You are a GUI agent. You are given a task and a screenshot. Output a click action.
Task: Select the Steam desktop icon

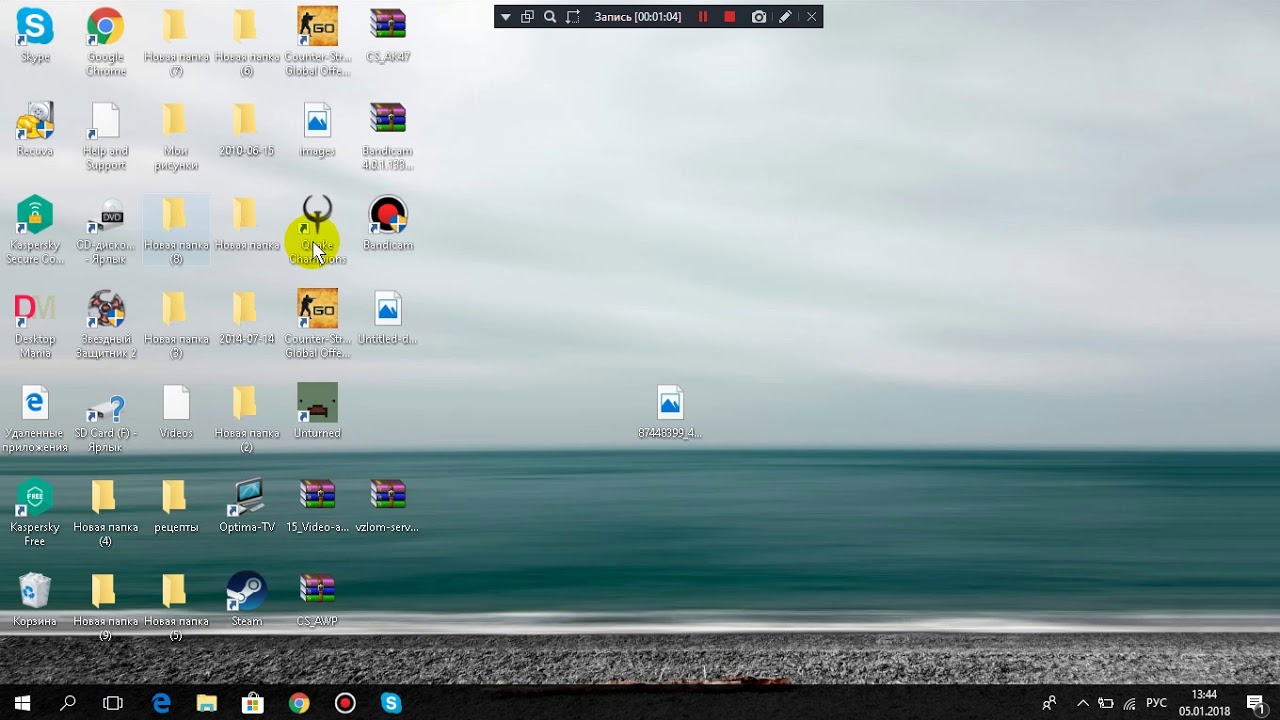(247, 599)
